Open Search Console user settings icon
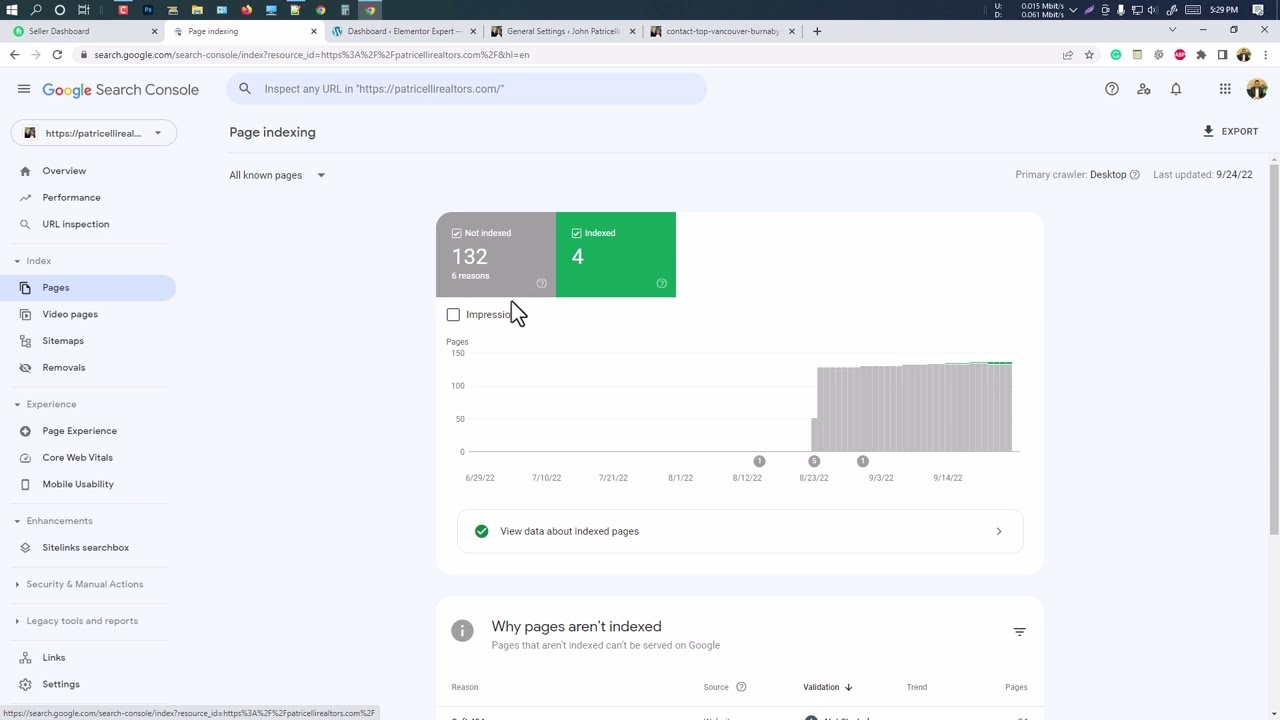This screenshot has width=1280, height=720. tap(1144, 89)
